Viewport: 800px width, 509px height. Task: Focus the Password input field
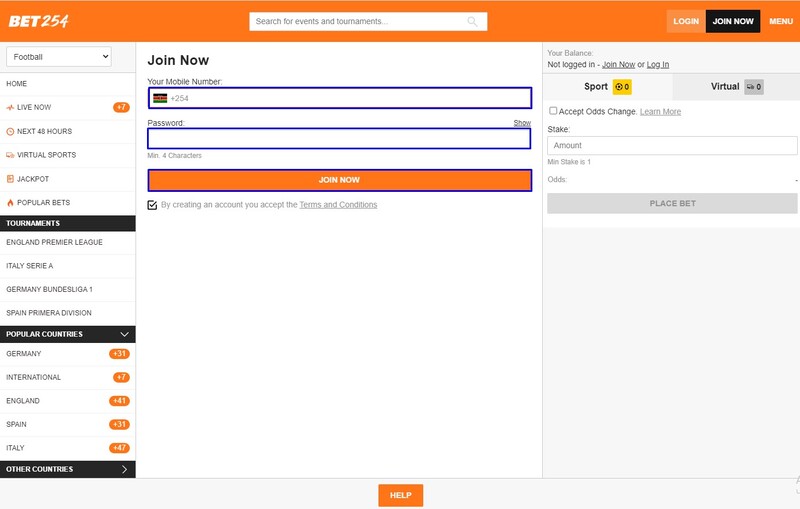pyautogui.click(x=339, y=139)
